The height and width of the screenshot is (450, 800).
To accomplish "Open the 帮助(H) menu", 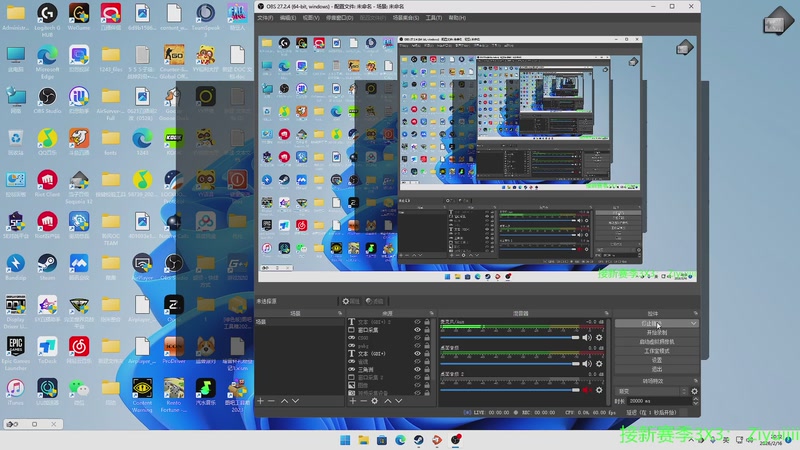I will pos(457,18).
